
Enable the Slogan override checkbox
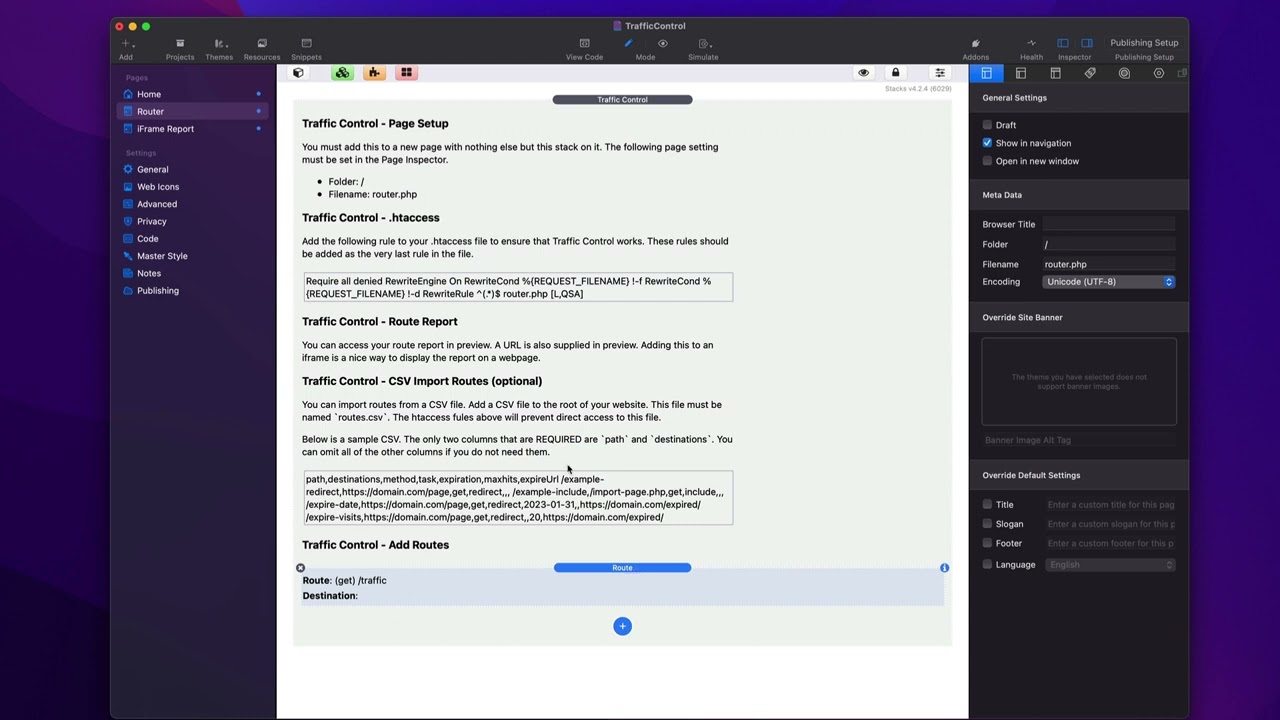[x=987, y=524]
